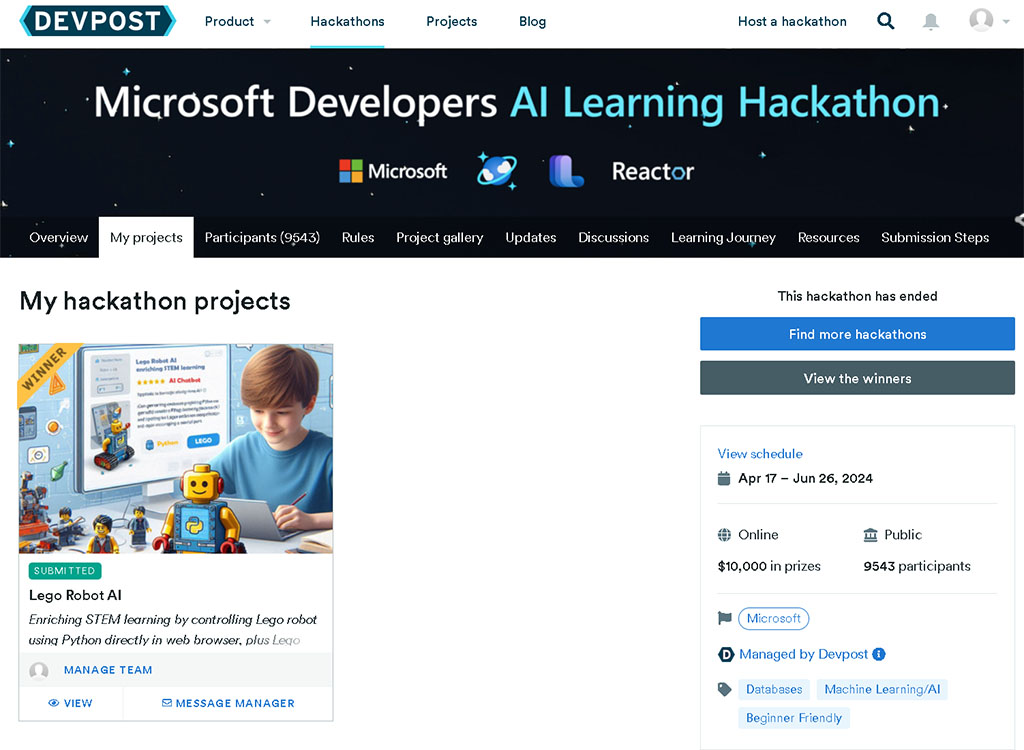Click the Reactor logo in banner
This screenshot has width=1024, height=750.
point(652,171)
